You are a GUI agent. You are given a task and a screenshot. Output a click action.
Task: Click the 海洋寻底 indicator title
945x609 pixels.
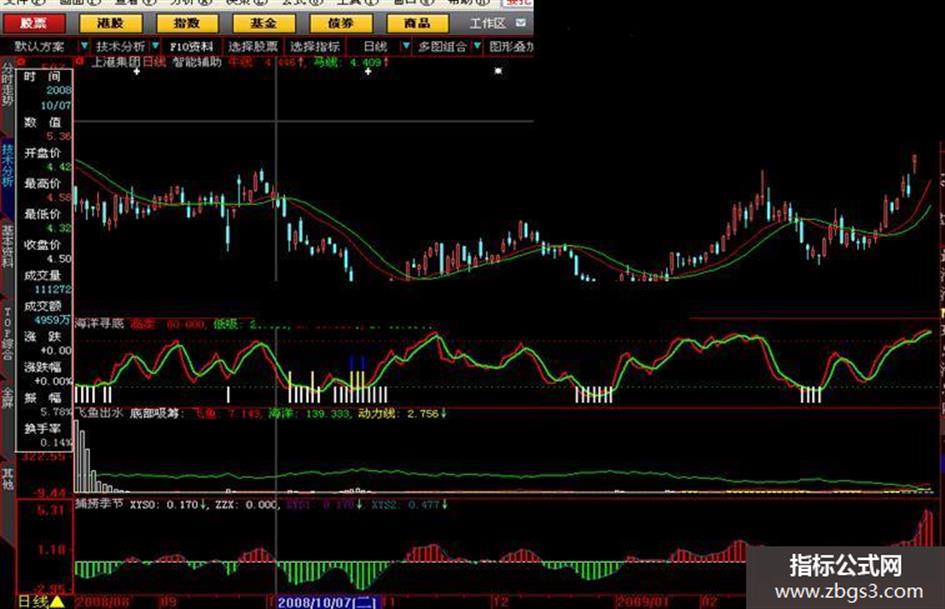click(99, 324)
